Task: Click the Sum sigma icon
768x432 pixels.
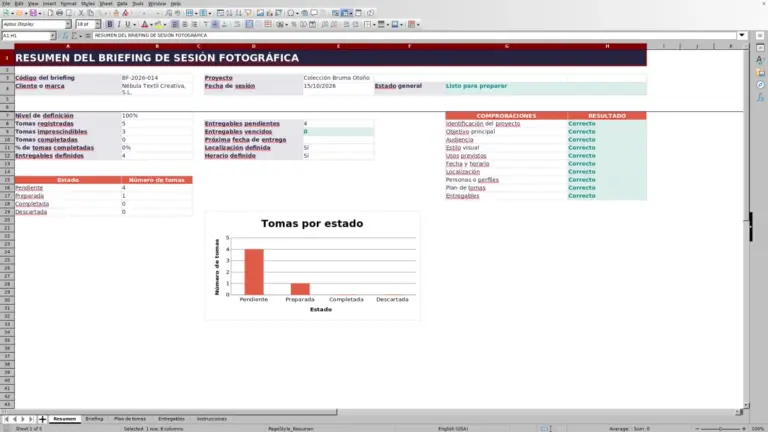Action: point(73,35)
